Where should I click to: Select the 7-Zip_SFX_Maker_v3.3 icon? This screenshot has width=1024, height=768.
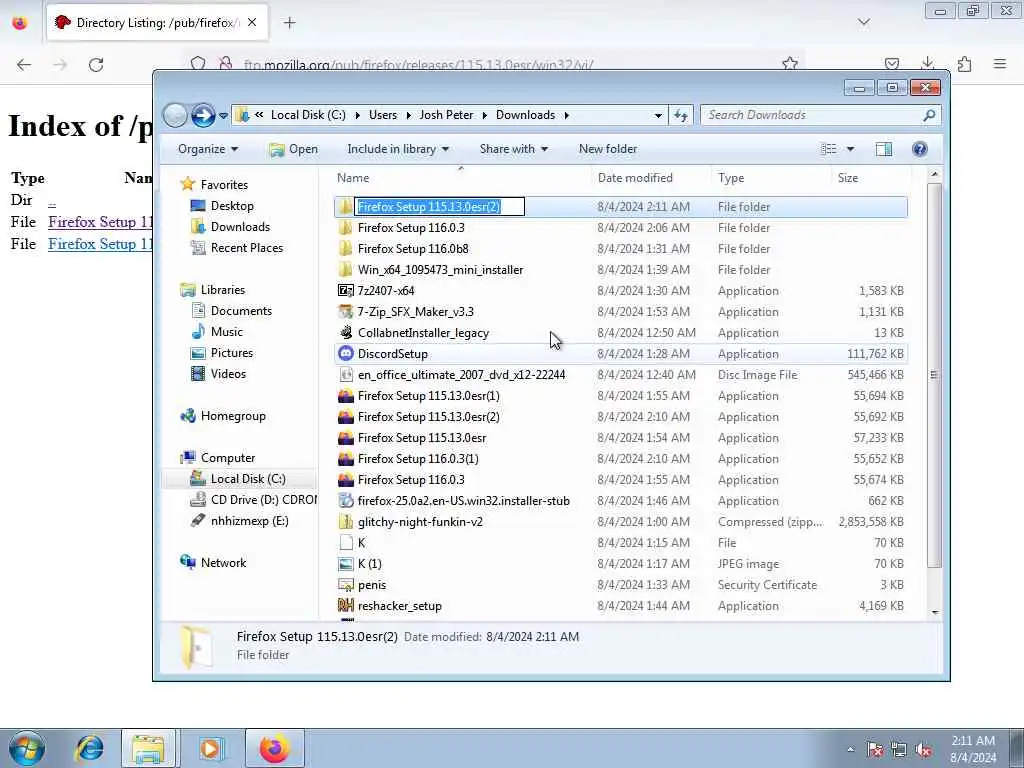(345, 312)
